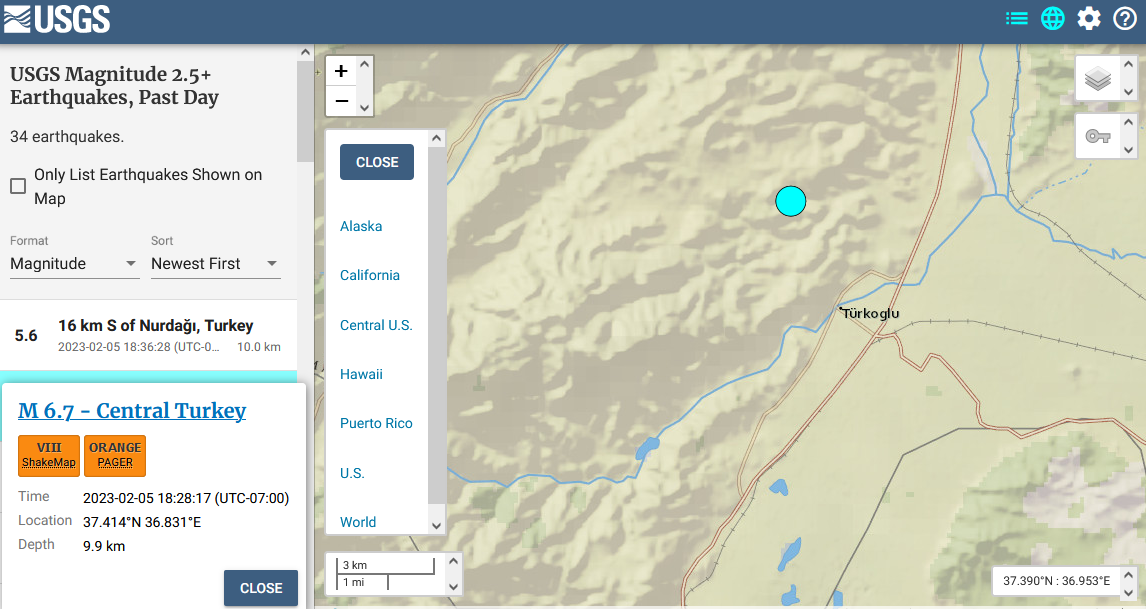Open the settings gear icon
The height and width of the screenshot is (609, 1146).
click(1089, 18)
